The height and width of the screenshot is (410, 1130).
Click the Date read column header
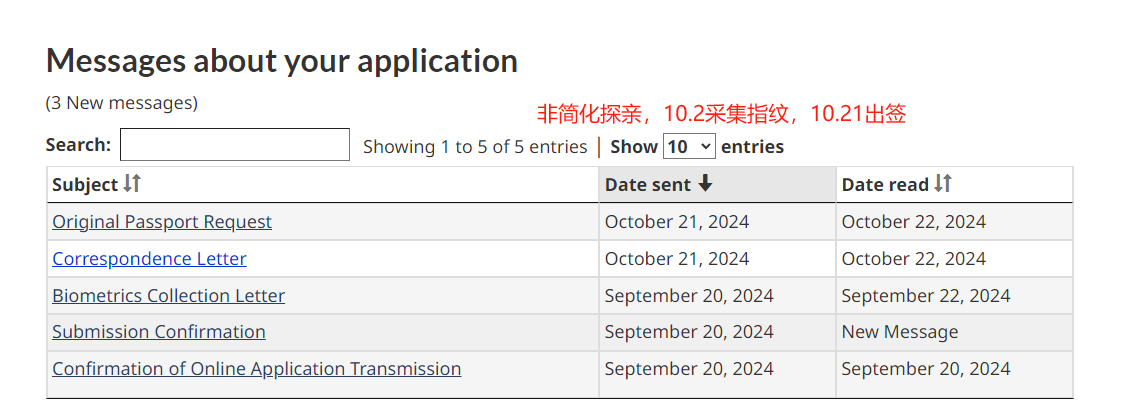point(954,184)
